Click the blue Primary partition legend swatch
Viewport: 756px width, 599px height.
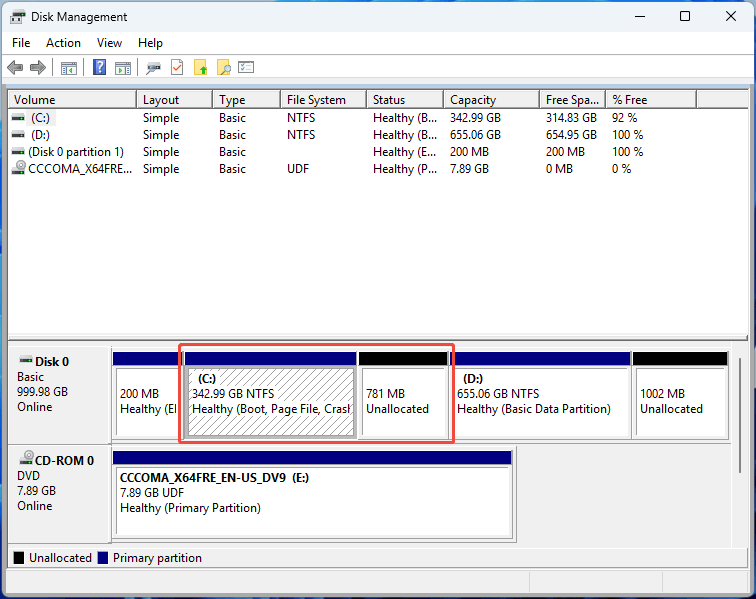click(x=103, y=558)
